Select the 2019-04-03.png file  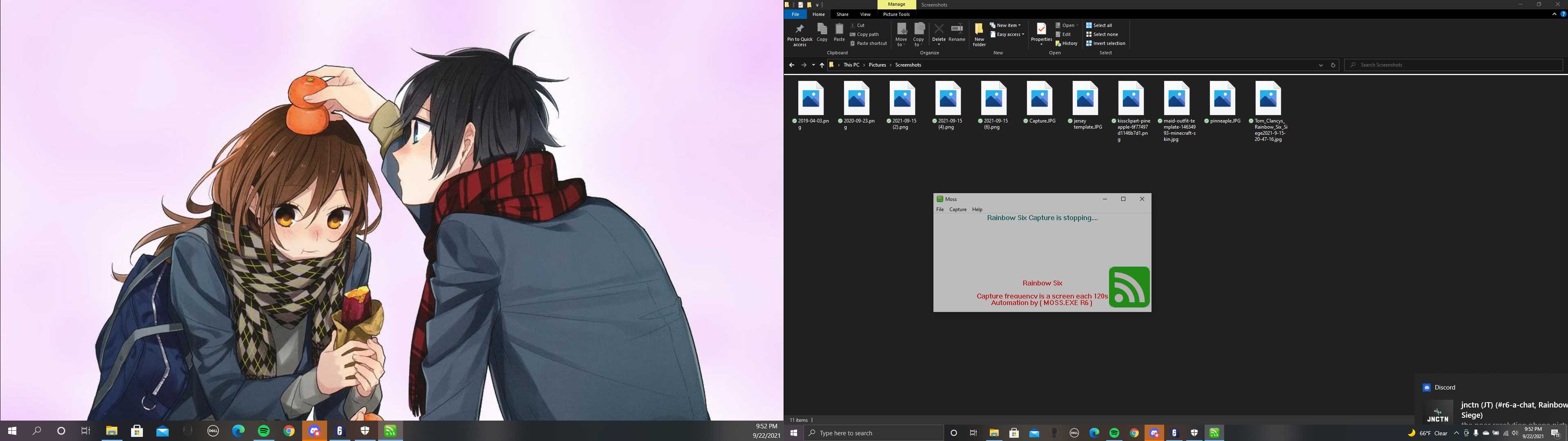pyautogui.click(x=811, y=105)
